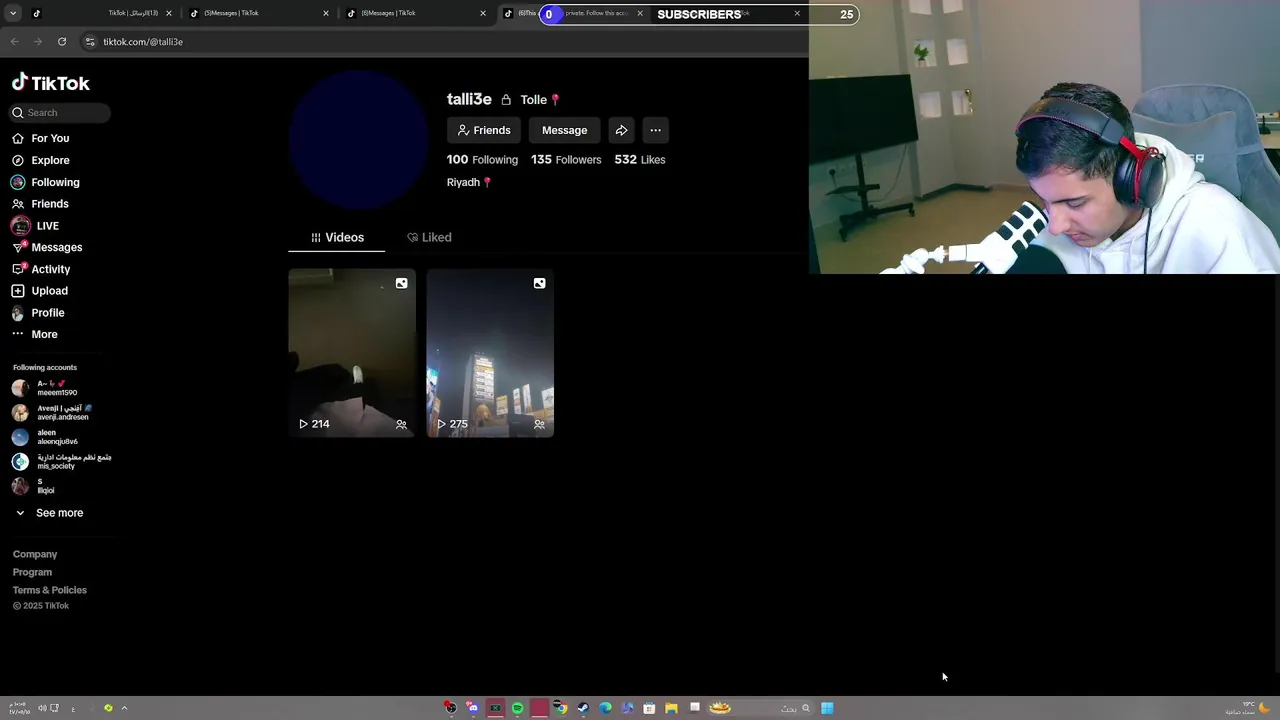Screen dimensions: 1280x720
Task: Switch to the Videos tab
Action: click(337, 237)
